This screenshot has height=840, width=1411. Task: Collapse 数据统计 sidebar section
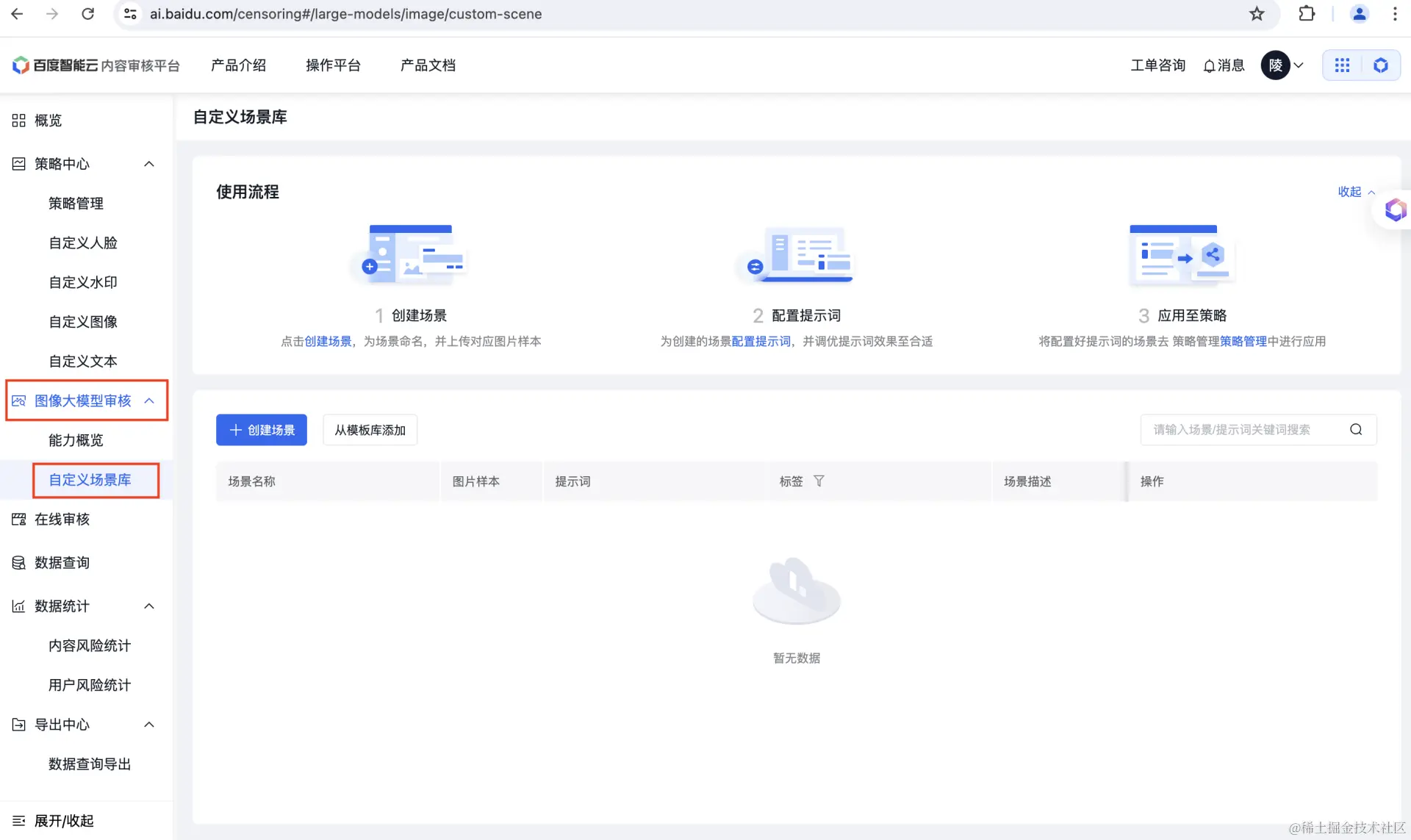[x=149, y=606]
